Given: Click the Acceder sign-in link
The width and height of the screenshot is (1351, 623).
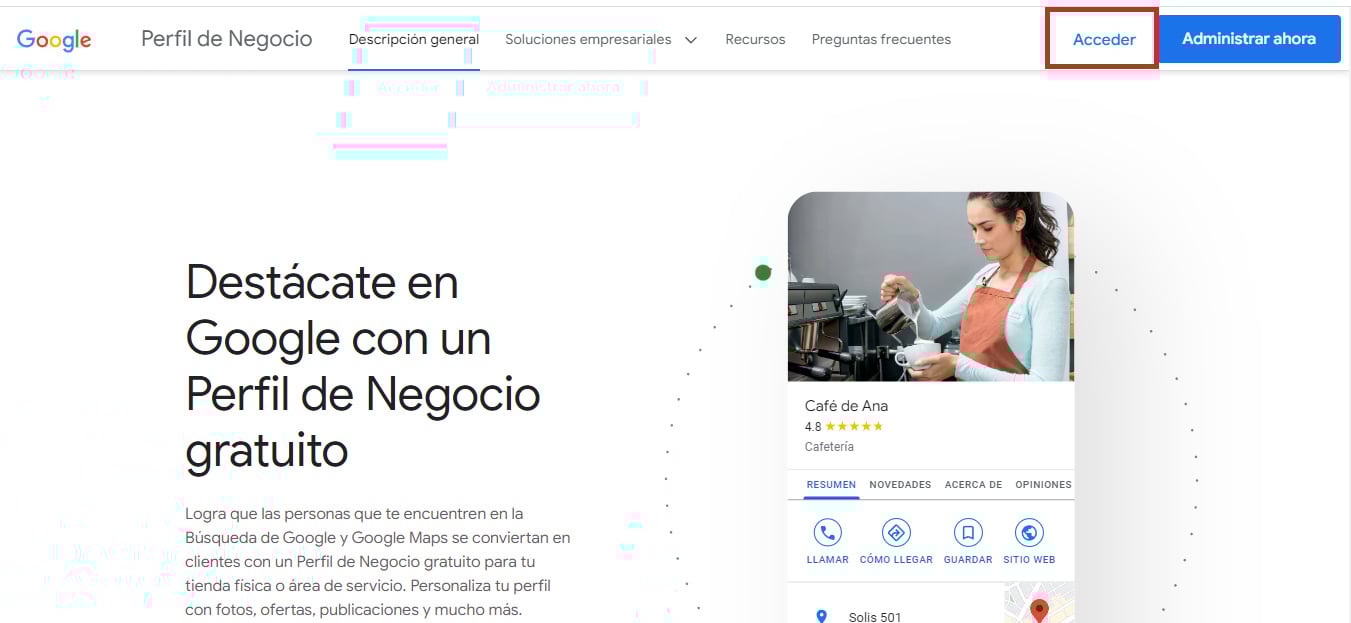Looking at the screenshot, I should point(1104,40).
